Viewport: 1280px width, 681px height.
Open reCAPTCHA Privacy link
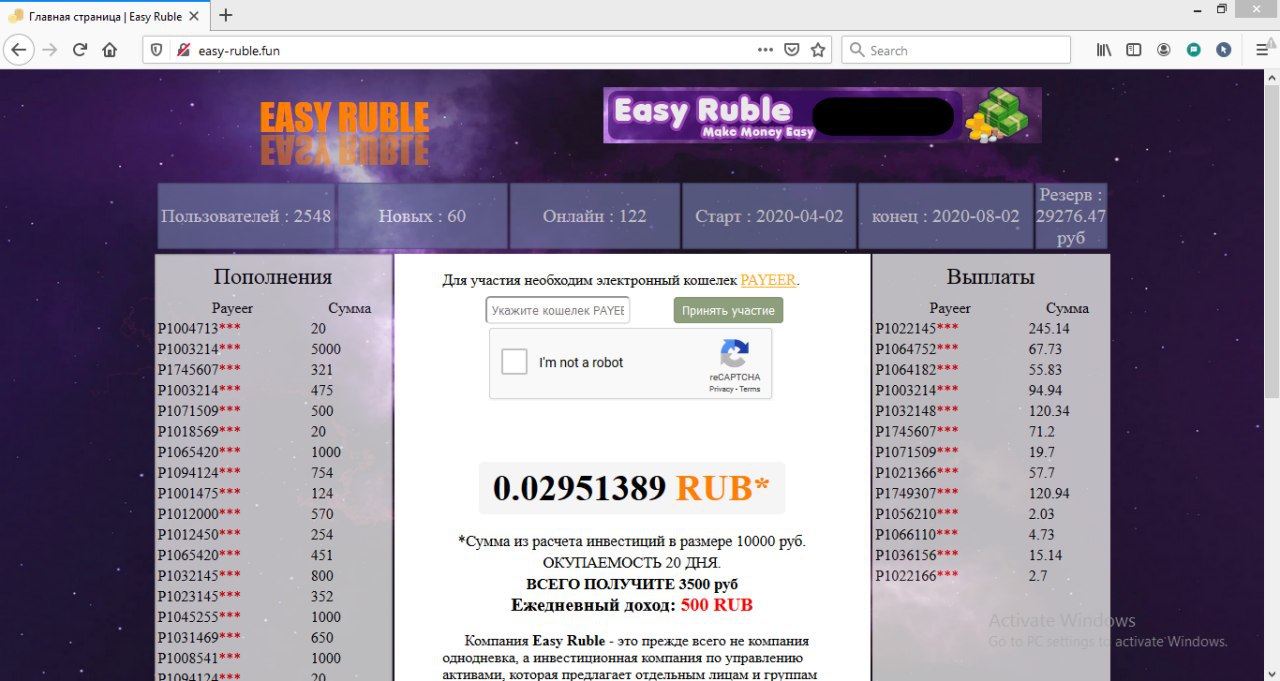721,389
